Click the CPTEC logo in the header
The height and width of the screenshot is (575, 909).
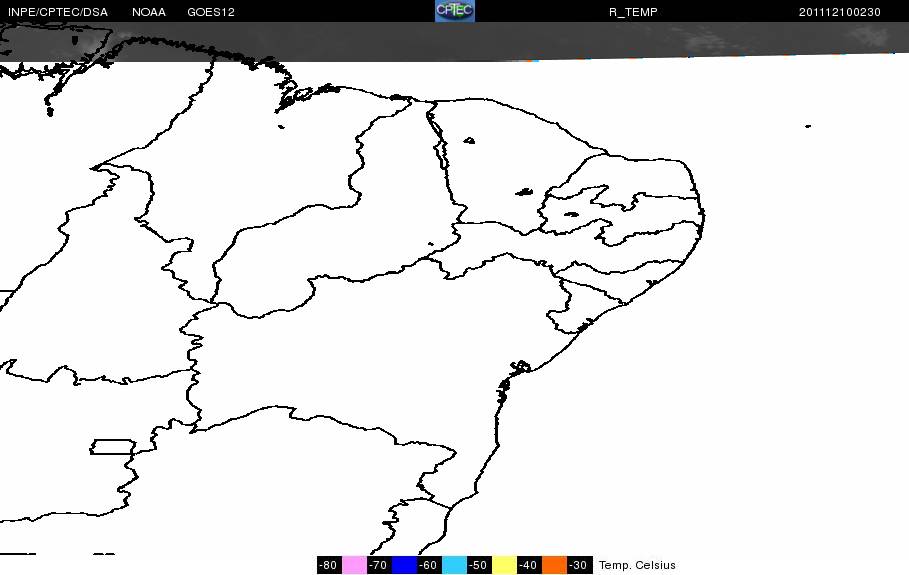coord(455,11)
